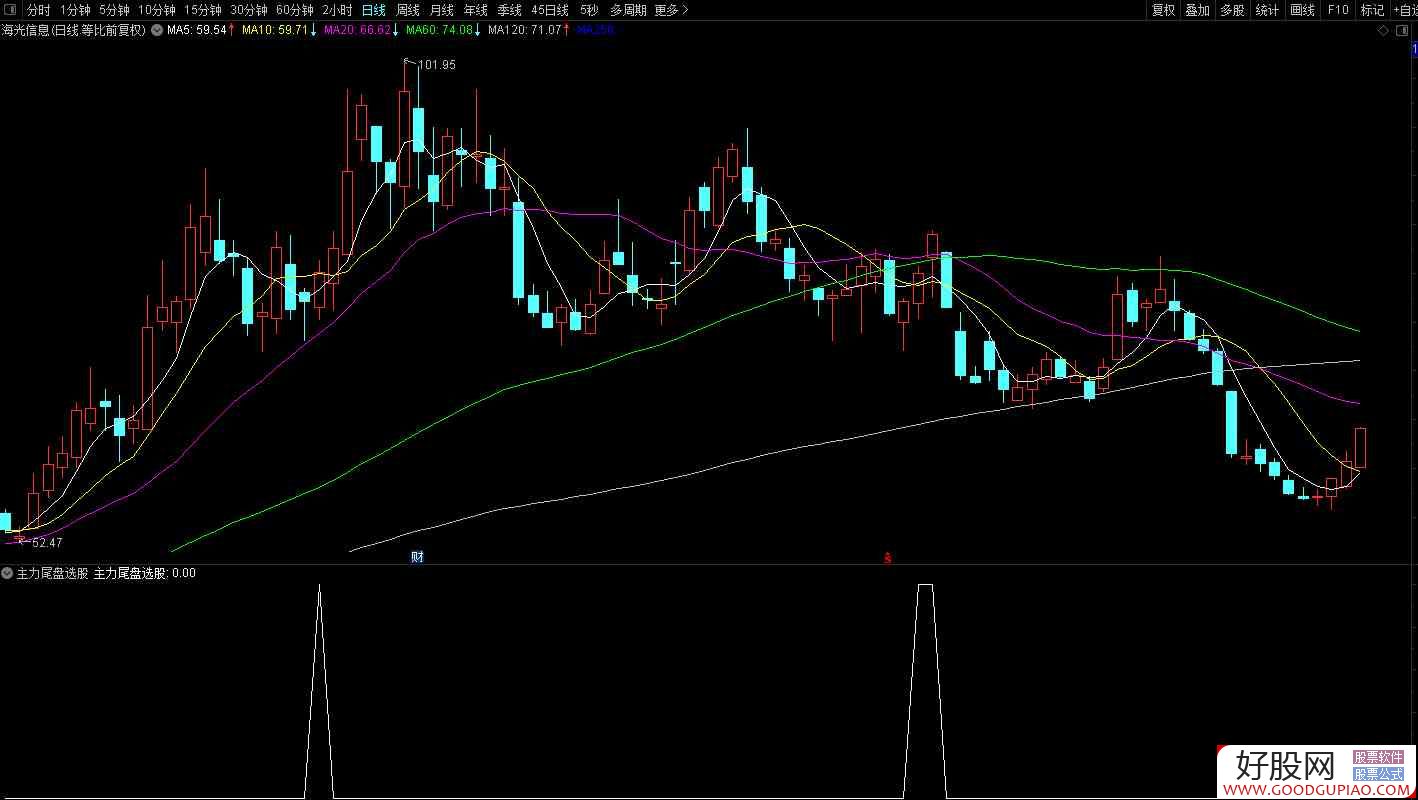Open the 复权 adjustment menu
Screen dimensions: 1418x800
pyautogui.click(x=1163, y=10)
